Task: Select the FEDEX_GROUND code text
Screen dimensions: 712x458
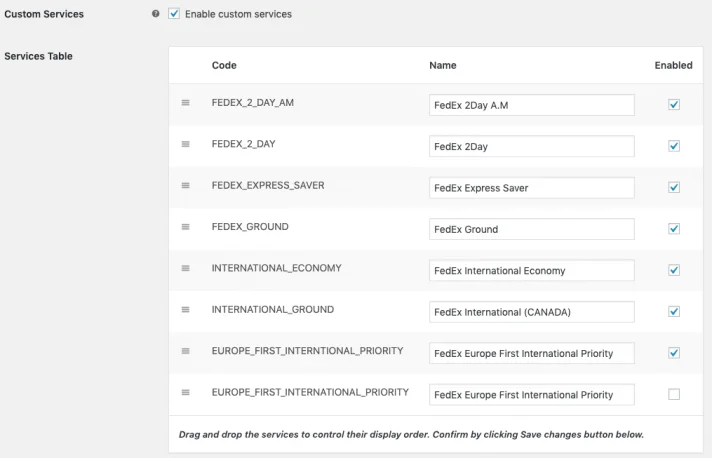Action: point(250,227)
